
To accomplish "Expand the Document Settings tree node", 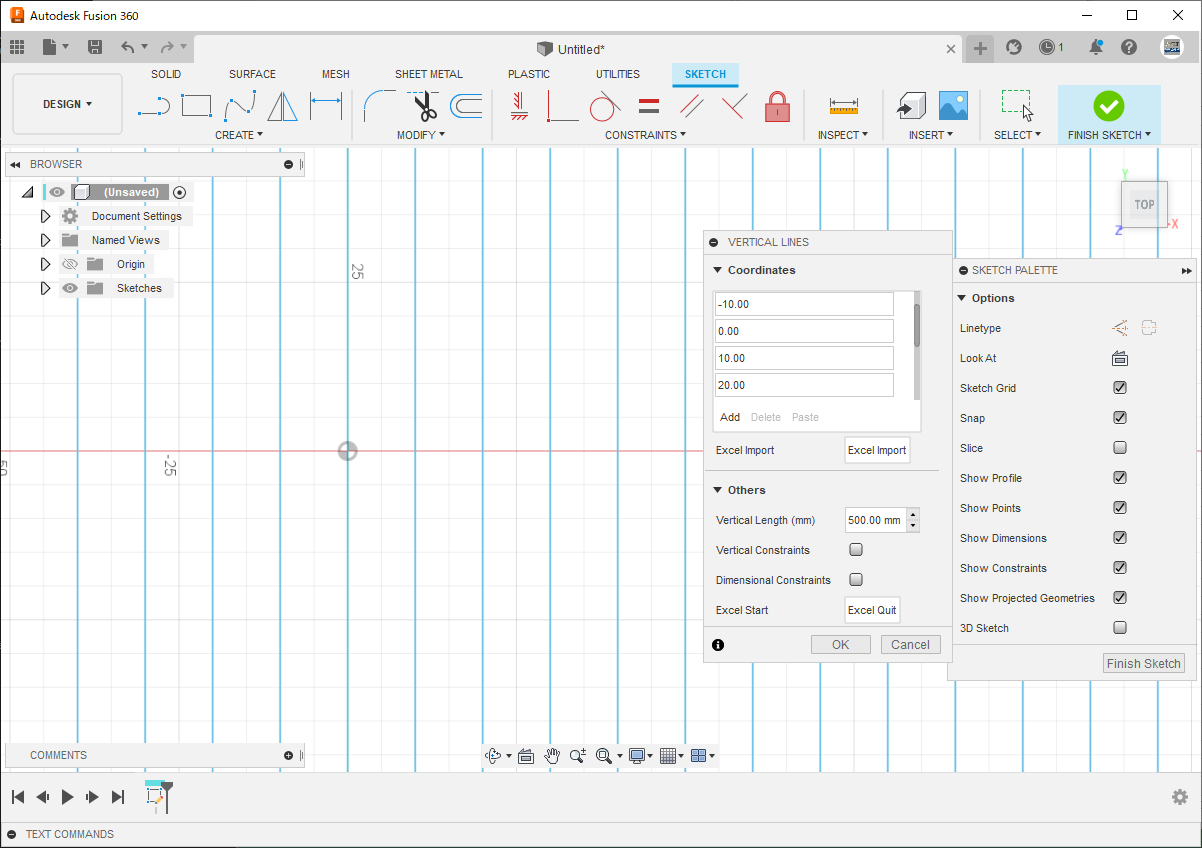I will 45,216.
